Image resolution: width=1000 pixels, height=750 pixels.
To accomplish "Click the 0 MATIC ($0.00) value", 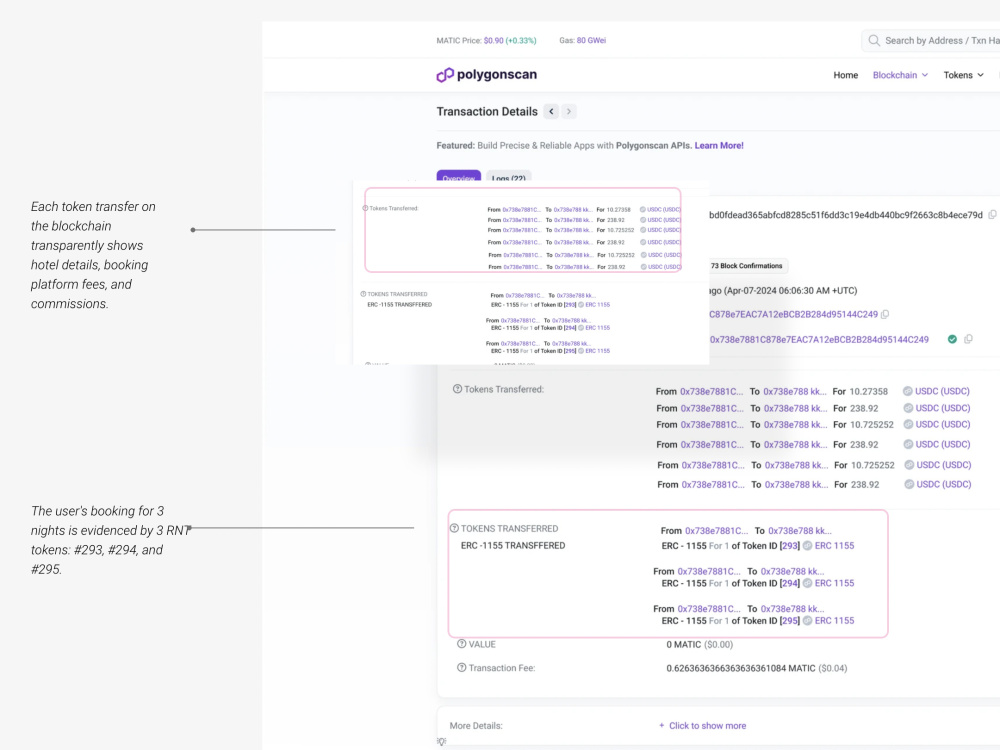I will click(700, 644).
